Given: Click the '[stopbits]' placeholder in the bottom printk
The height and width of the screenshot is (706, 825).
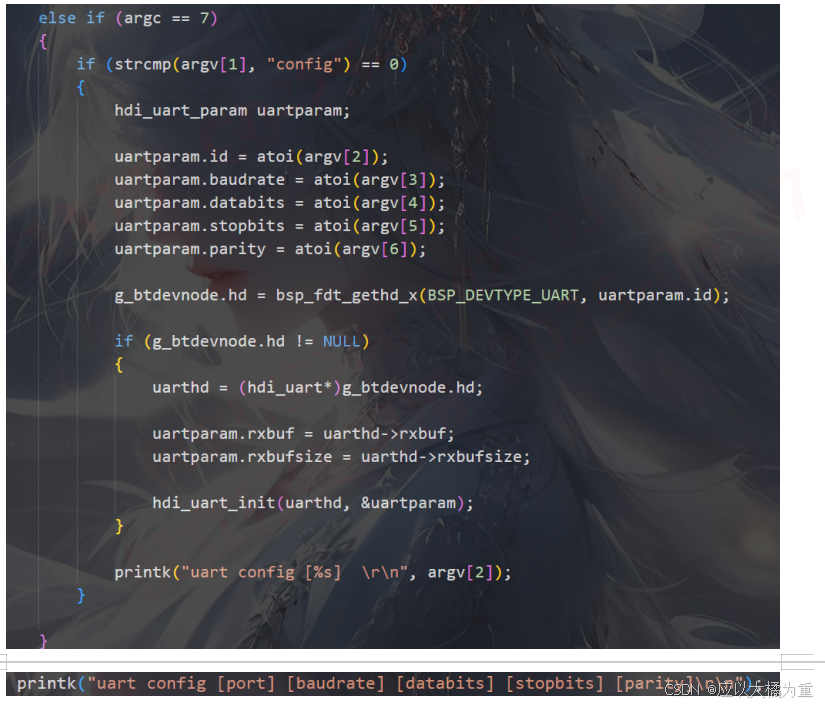Looking at the screenshot, I should pos(555,683).
